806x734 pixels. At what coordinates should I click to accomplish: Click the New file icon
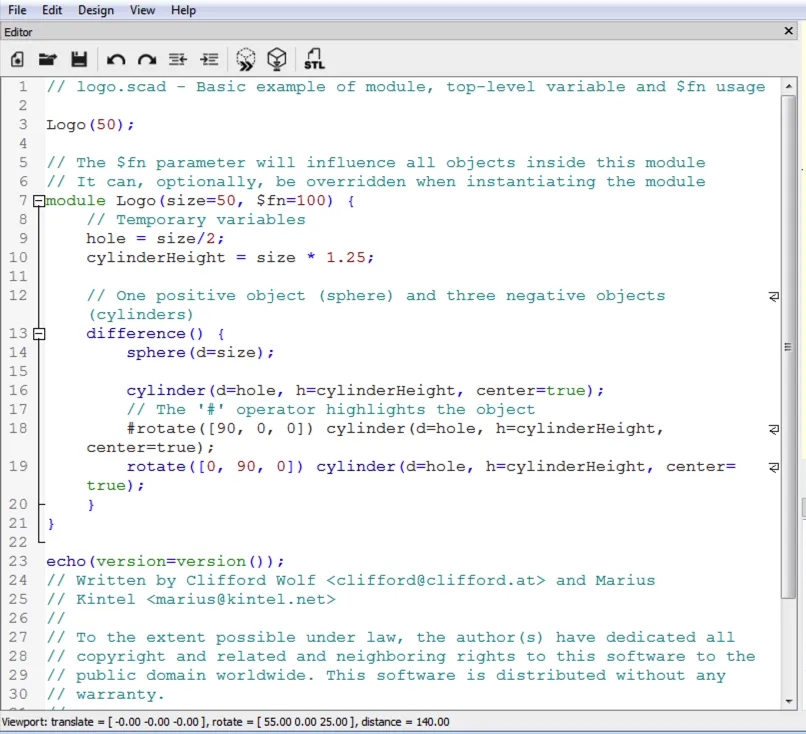coord(17,59)
